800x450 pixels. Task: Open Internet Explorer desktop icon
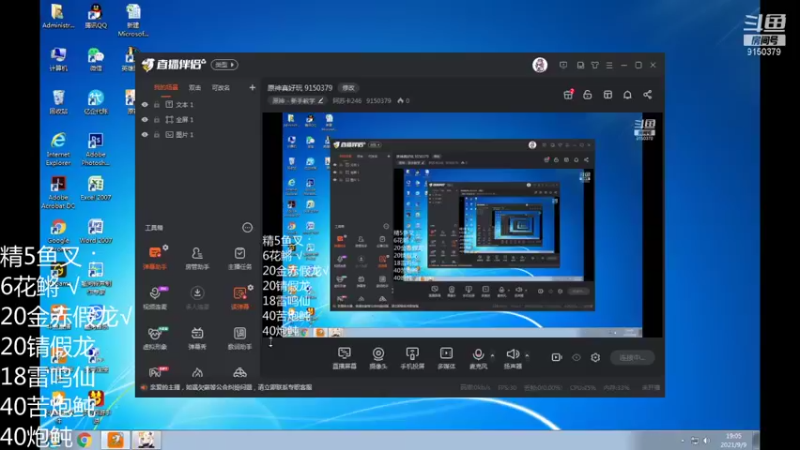coord(58,148)
